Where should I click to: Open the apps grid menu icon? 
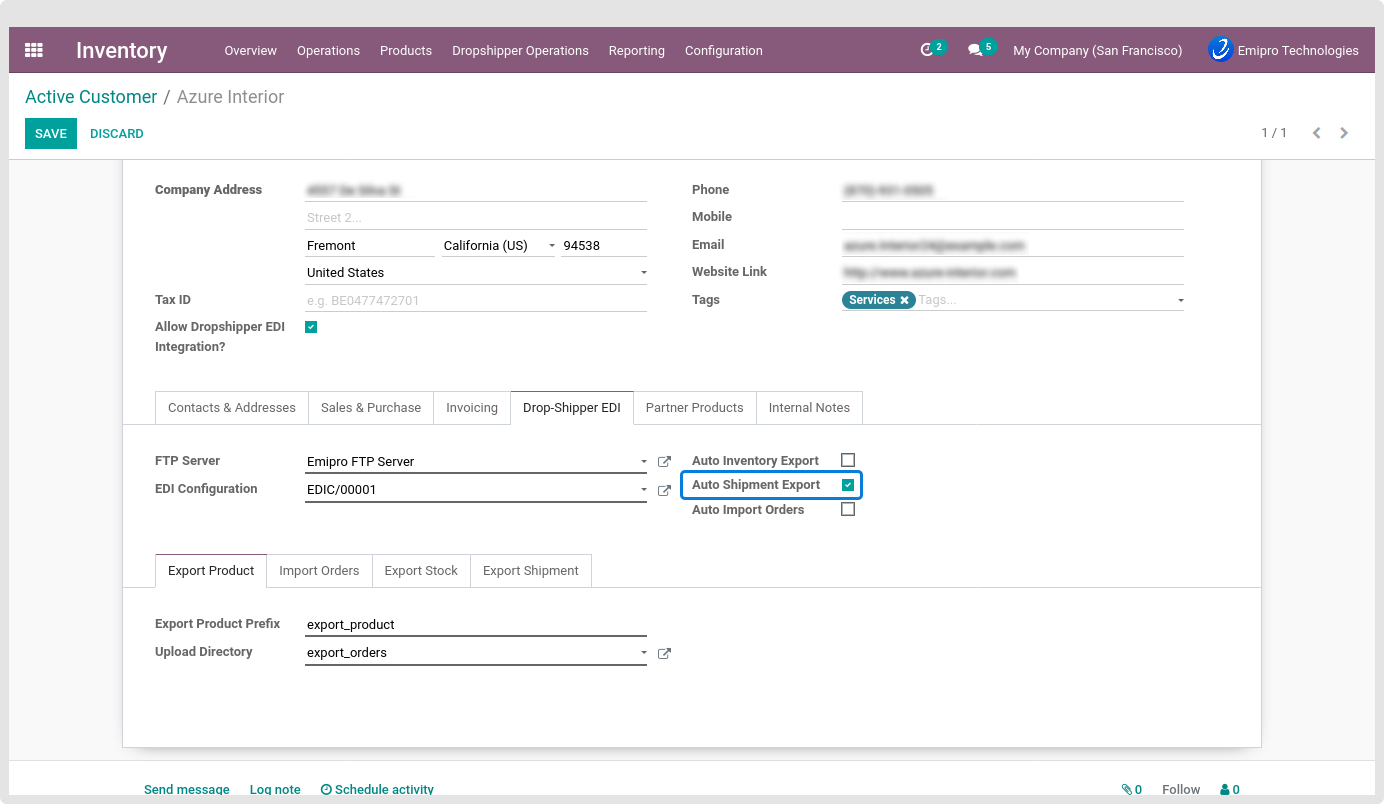tap(34, 50)
